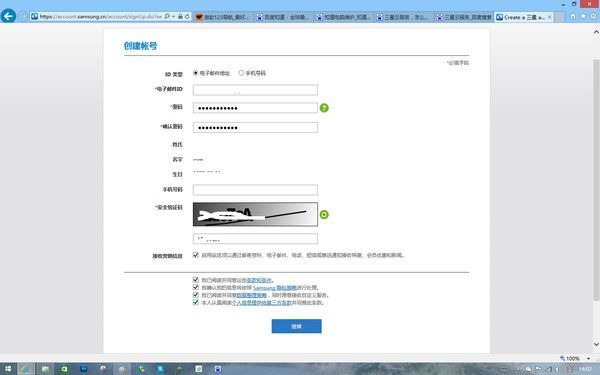This screenshot has width=600, height=375.
Task: Toggle the Samsung privacy policy checkbox
Action: [x=196, y=287]
